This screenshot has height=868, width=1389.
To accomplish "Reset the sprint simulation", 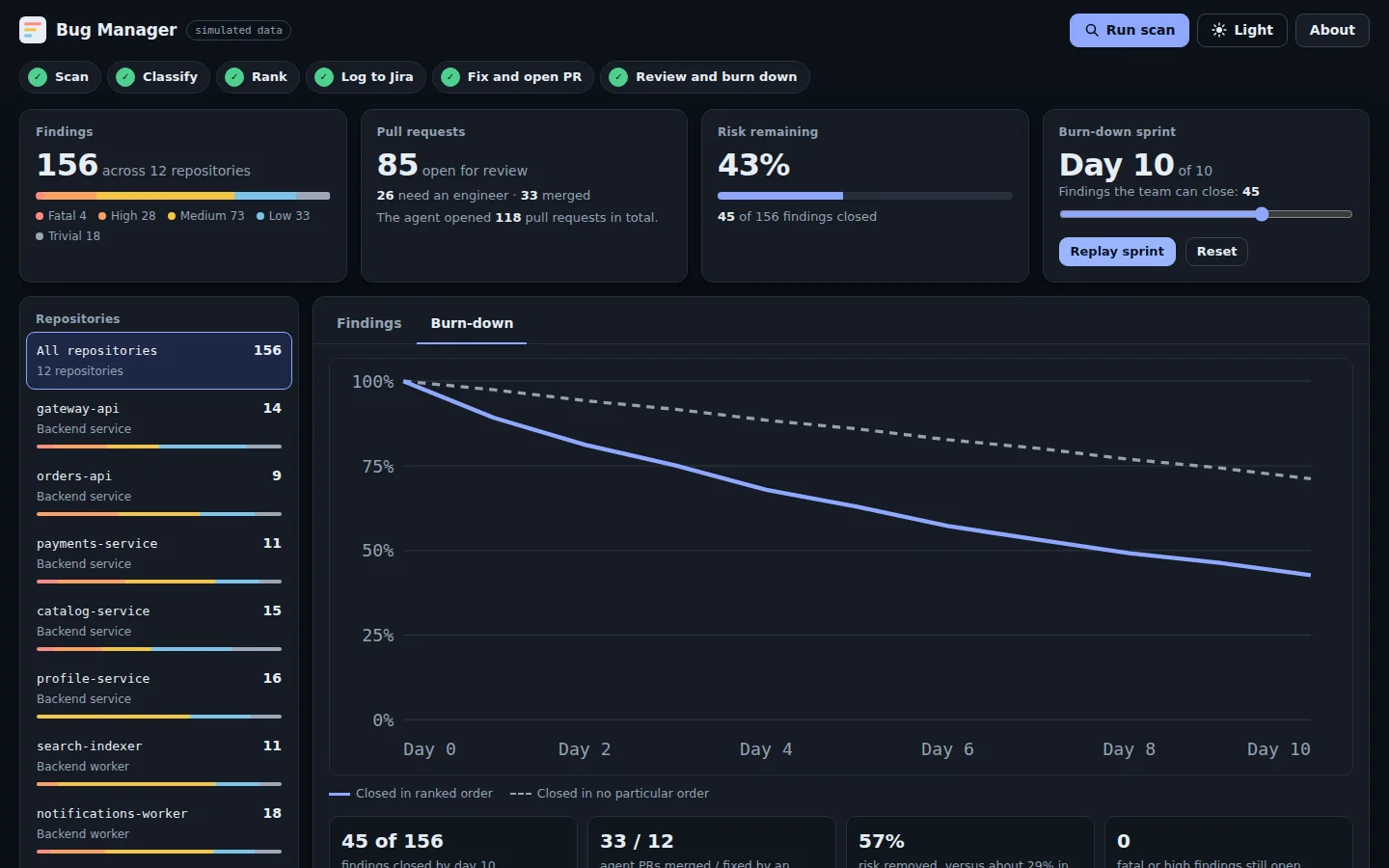I will tap(1216, 252).
